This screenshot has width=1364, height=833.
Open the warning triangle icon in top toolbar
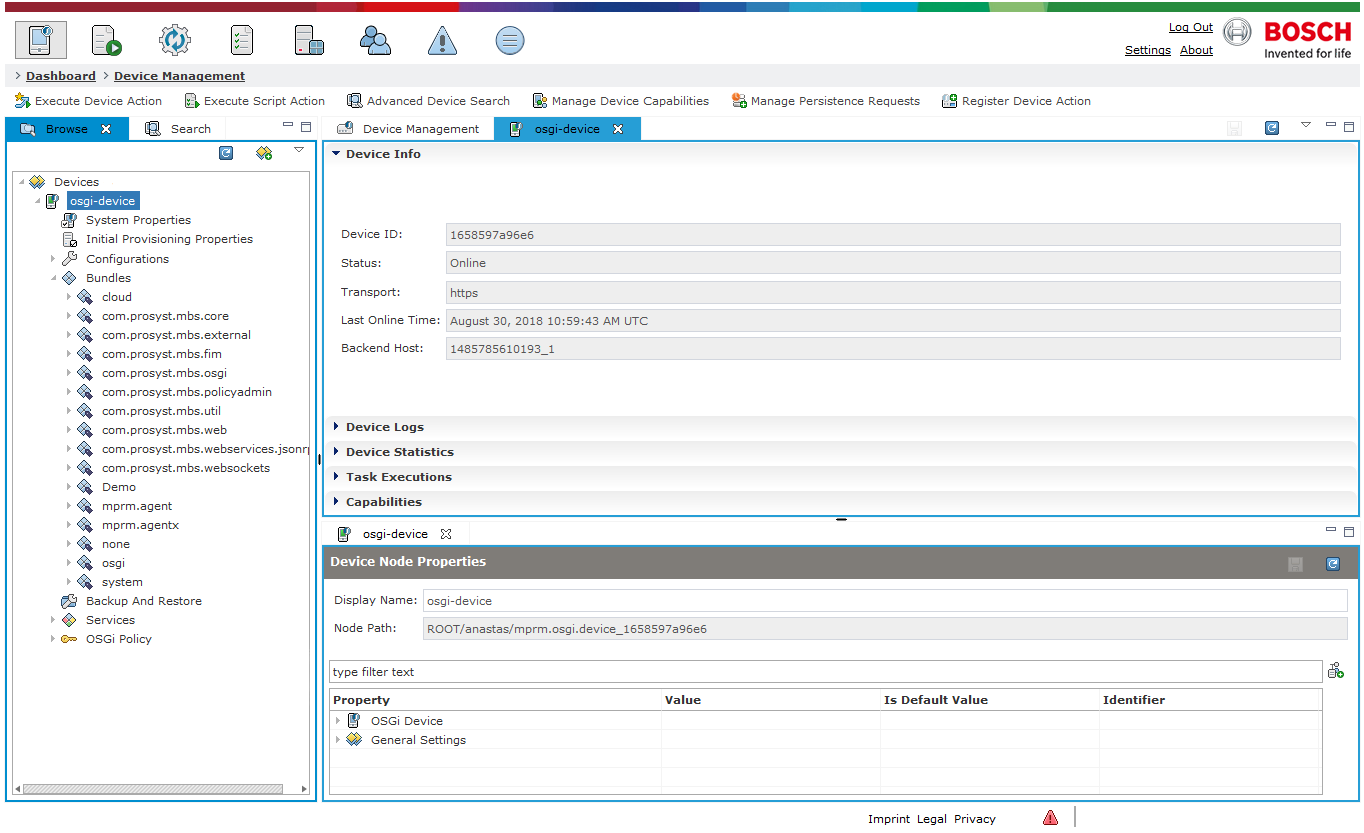[442, 40]
